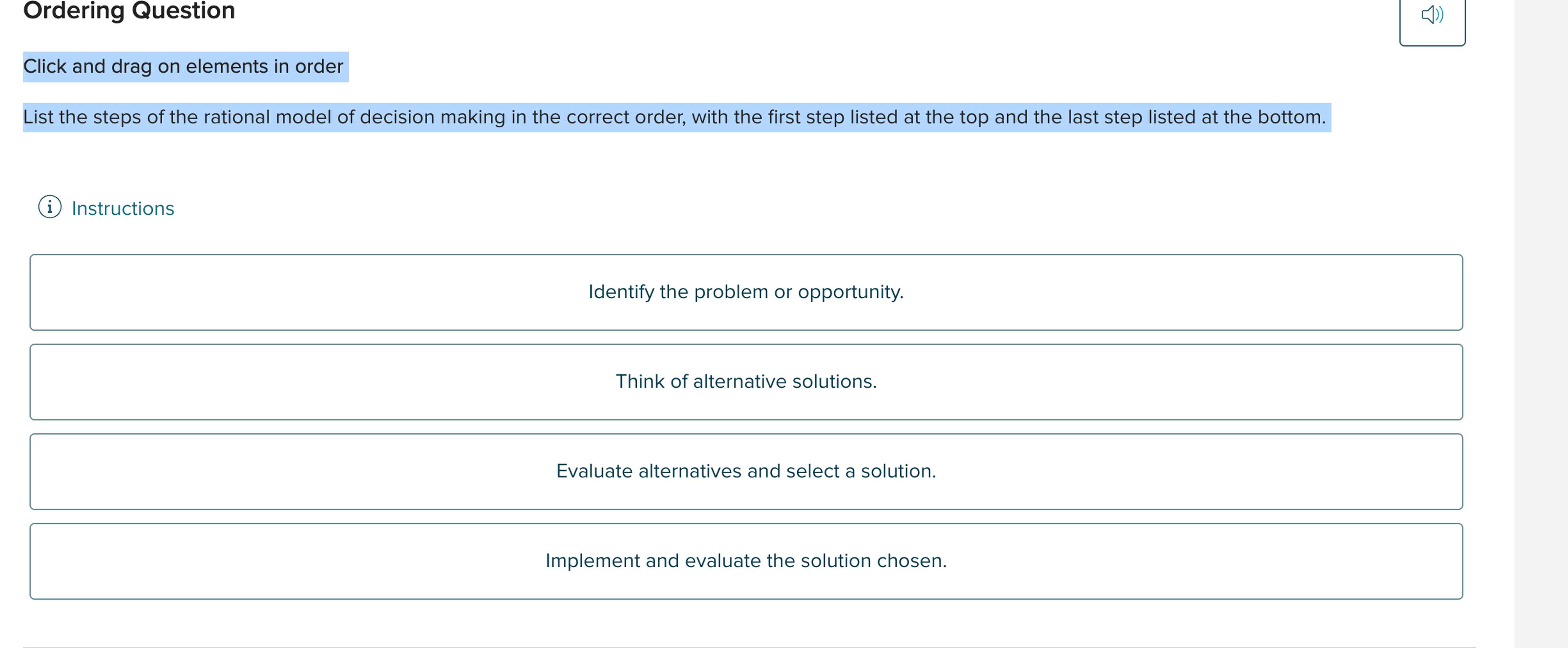Click the Instructions text
Image resolution: width=1568 pixels, height=648 pixels.
(122, 208)
